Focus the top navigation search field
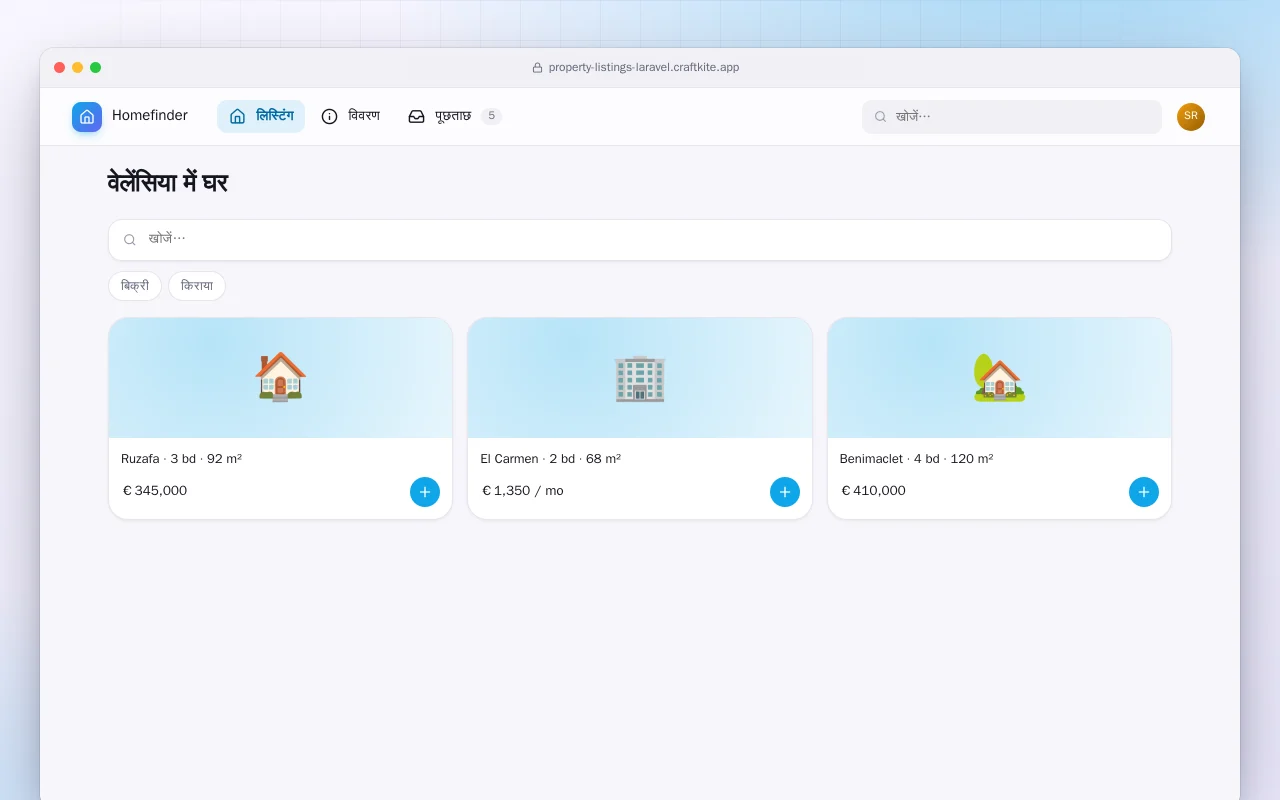 tap(1012, 117)
